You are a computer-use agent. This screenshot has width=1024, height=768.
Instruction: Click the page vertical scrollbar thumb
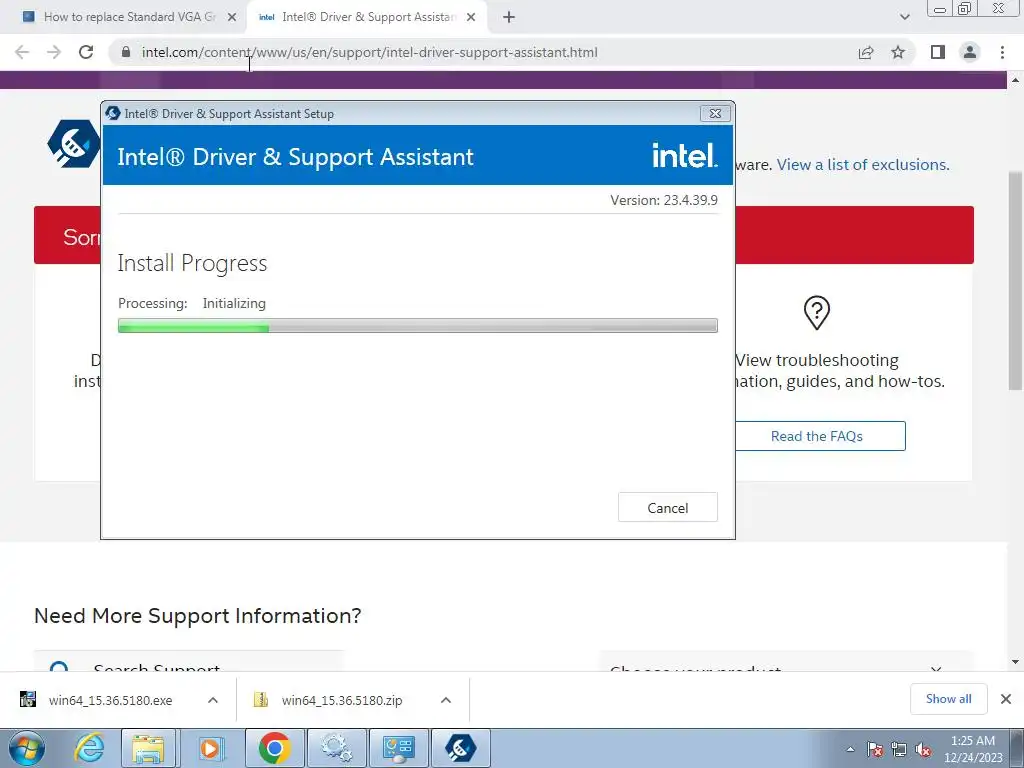coord(1015,281)
